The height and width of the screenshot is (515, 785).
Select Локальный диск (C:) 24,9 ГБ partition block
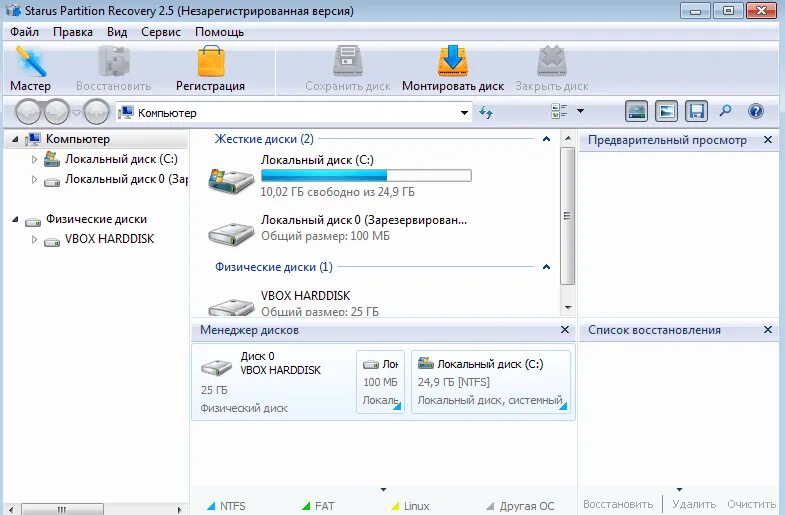[x=491, y=382]
